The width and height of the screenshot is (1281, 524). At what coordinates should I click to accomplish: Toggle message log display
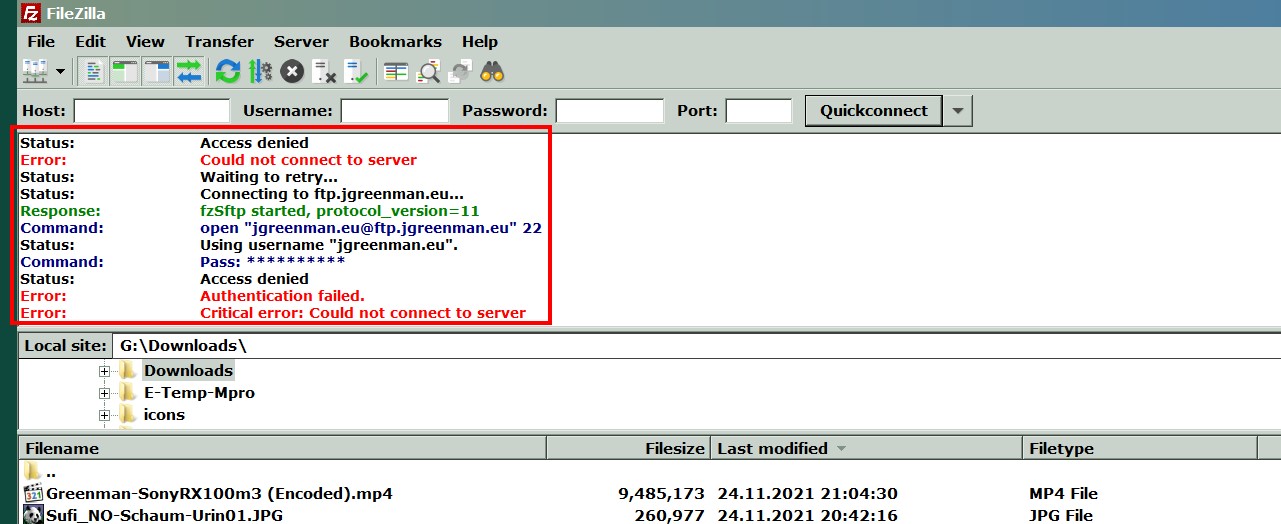(94, 71)
